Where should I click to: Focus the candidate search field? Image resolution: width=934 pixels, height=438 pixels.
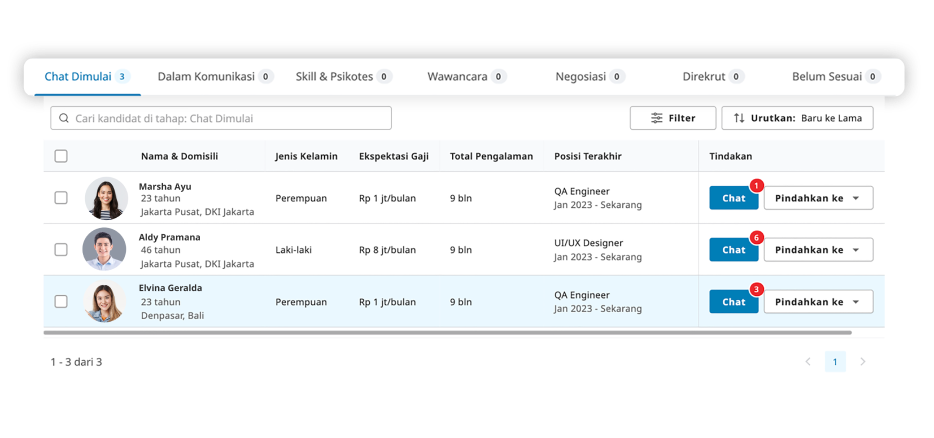[230, 118]
